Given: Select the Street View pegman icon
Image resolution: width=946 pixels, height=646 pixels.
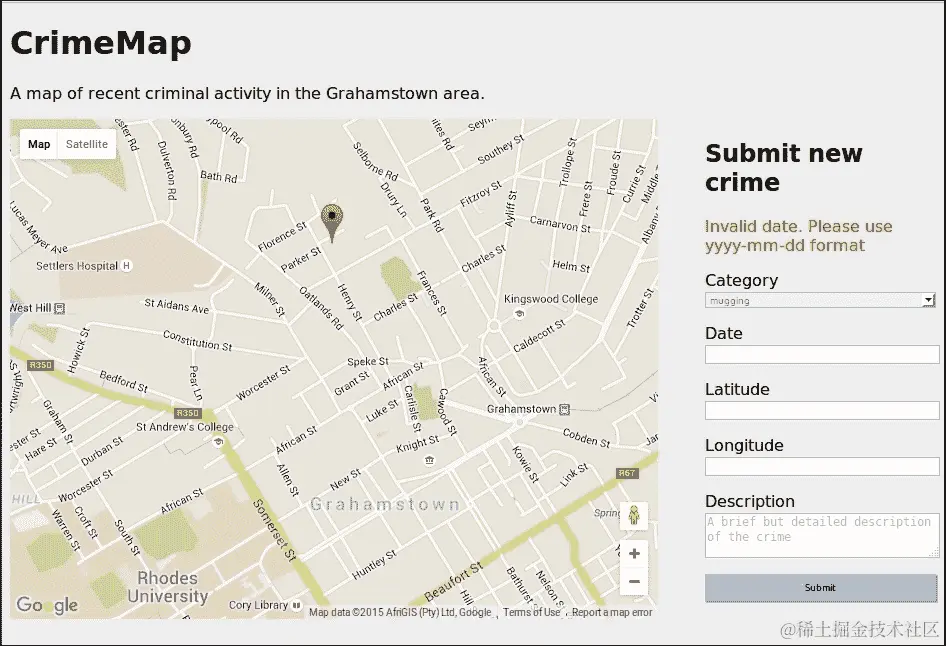Looking at the screenshot, I should [633, 516].
